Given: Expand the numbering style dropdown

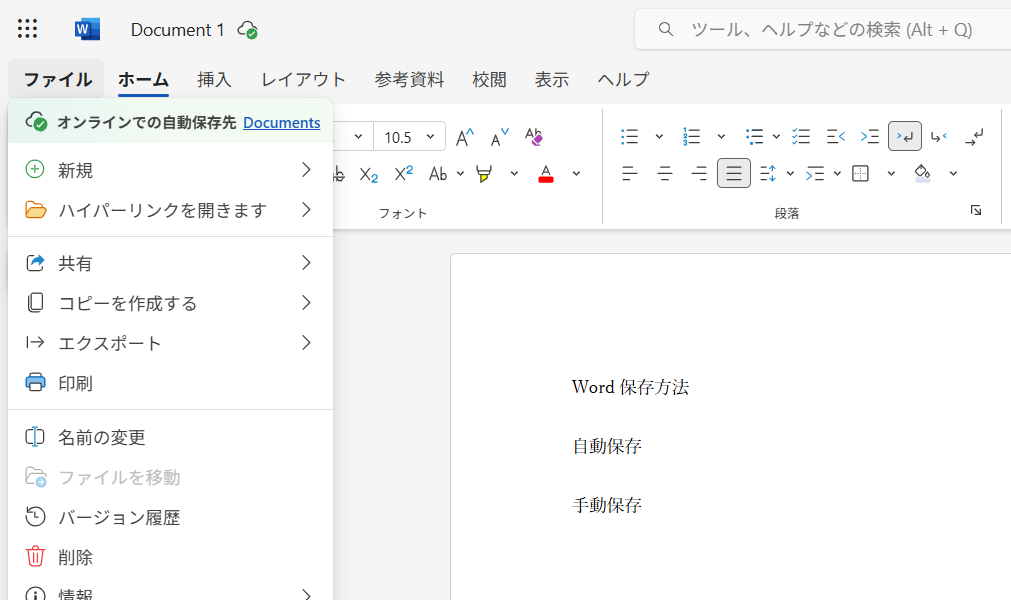Looking at the screenshot, I should (x=721, y=137).
